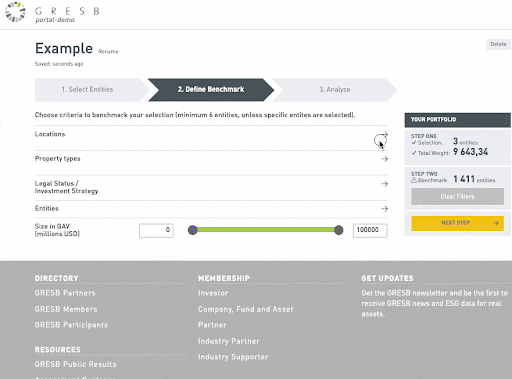The image size is (512, 379).
Task: Open GRESB Members footer link
Action: 66,309
